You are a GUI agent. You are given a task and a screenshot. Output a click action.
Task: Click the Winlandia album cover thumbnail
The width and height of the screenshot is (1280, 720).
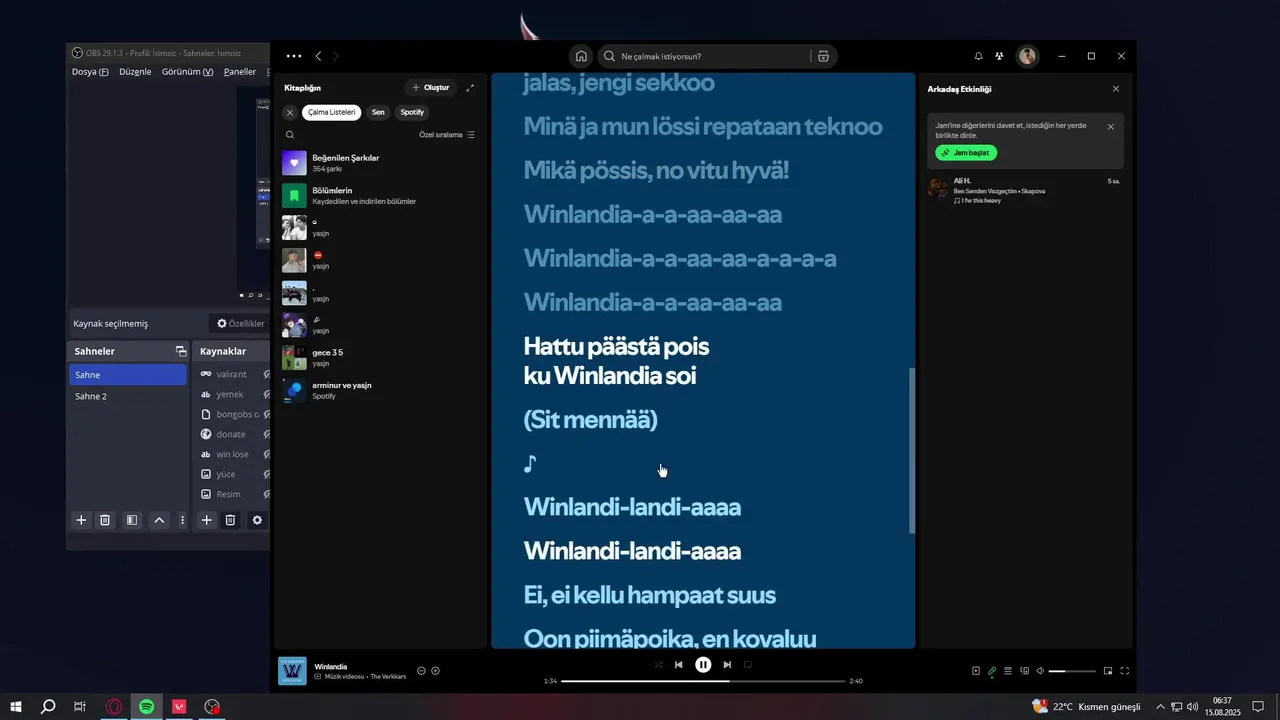[x=292, y=671]
